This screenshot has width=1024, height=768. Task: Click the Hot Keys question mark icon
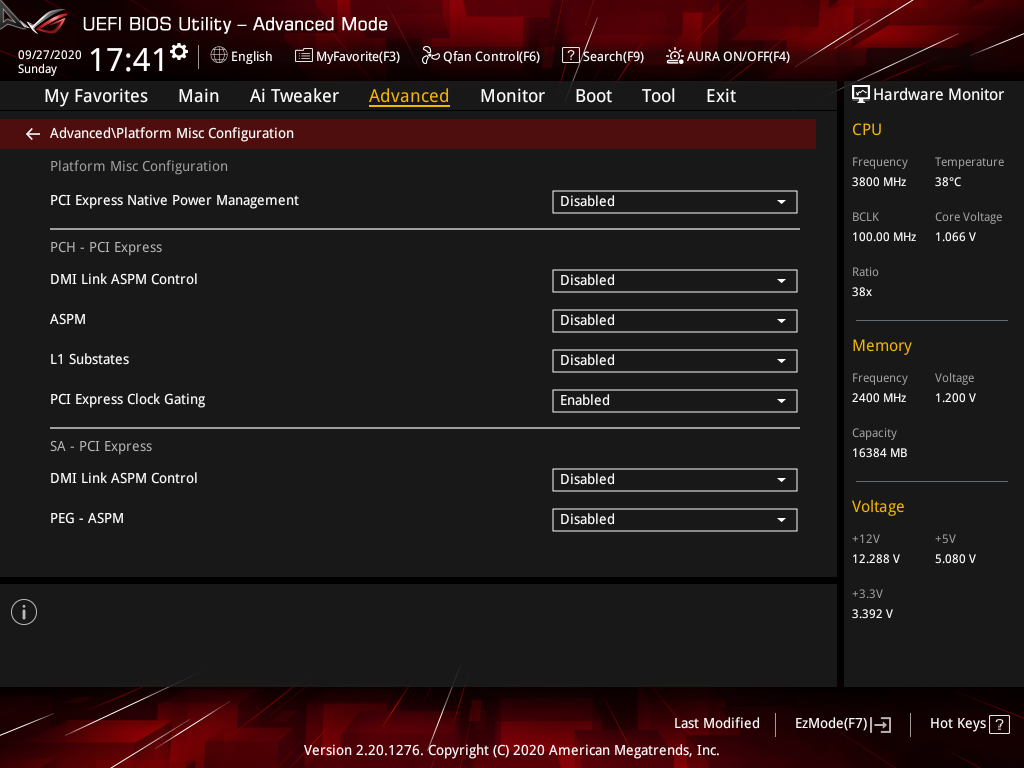(x=999, y=724)
